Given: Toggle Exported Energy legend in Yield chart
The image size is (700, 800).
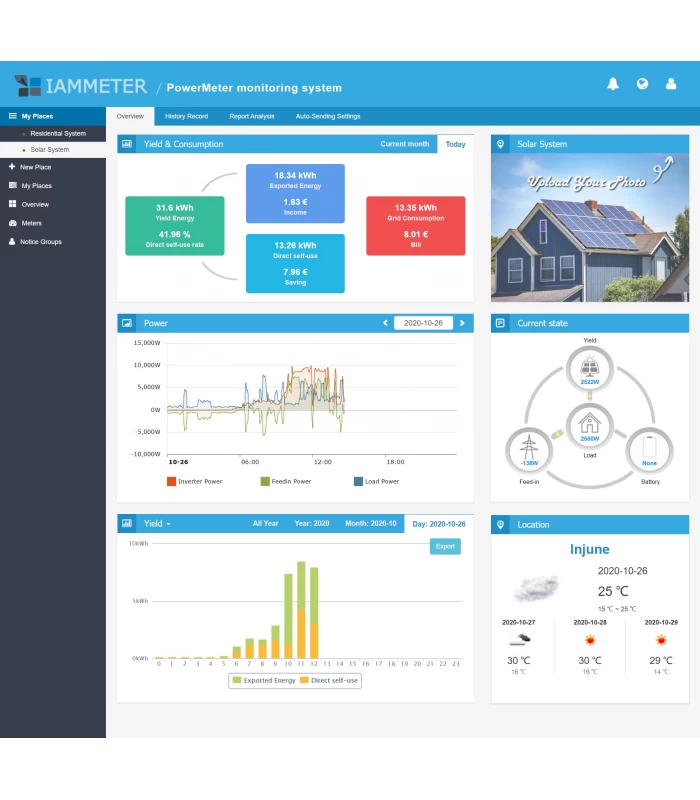Looking at the screenshot, I should pos(264,680).
